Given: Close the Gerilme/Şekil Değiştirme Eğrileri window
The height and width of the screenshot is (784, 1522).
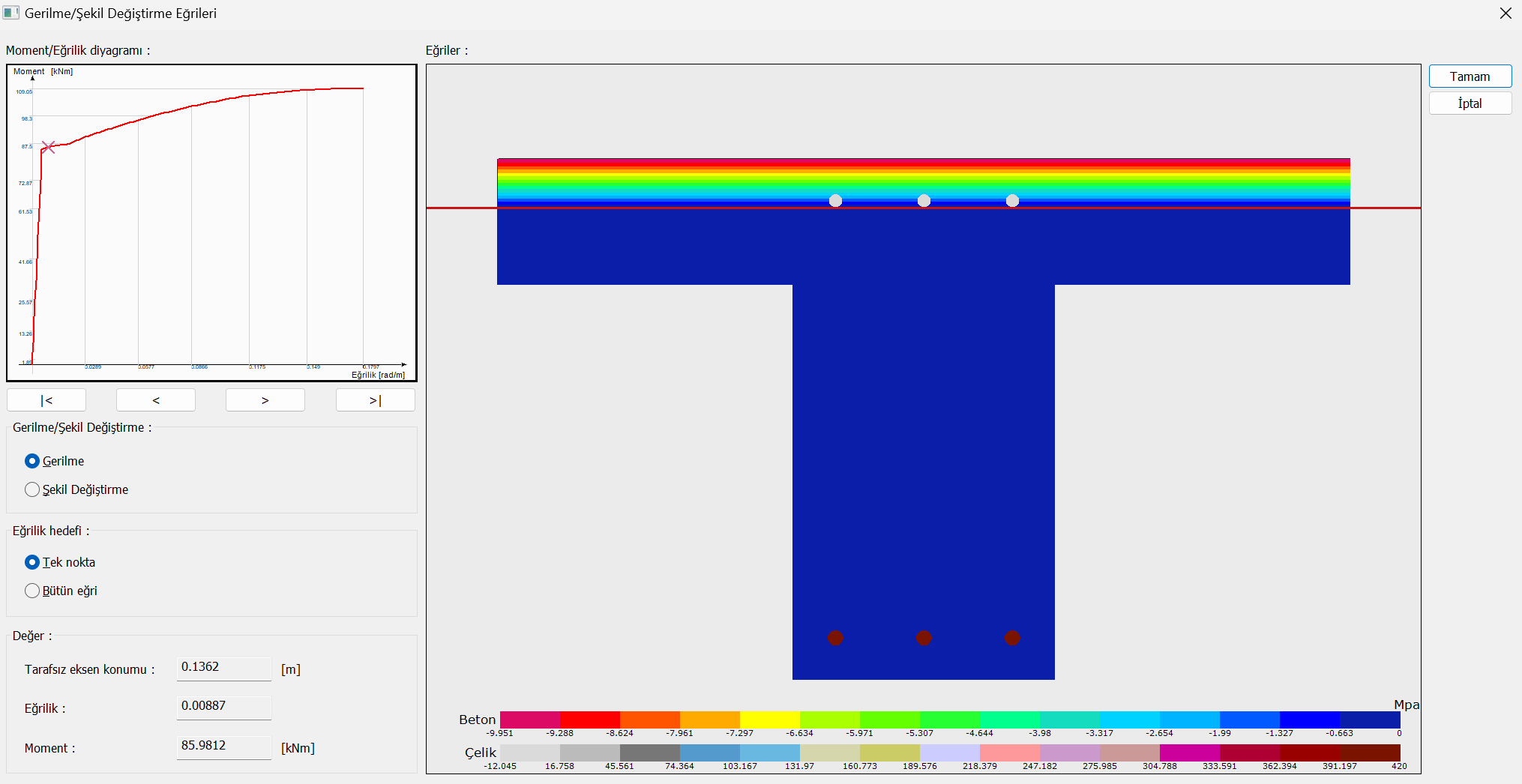Looking at the screenshot, I should [x=1506, y=13].
